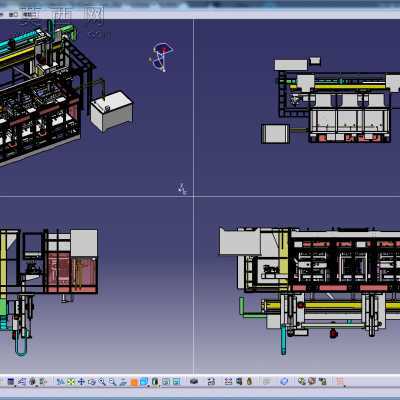
Task: Open the dark gray third toolbar icon from the left
Action: 33,381
